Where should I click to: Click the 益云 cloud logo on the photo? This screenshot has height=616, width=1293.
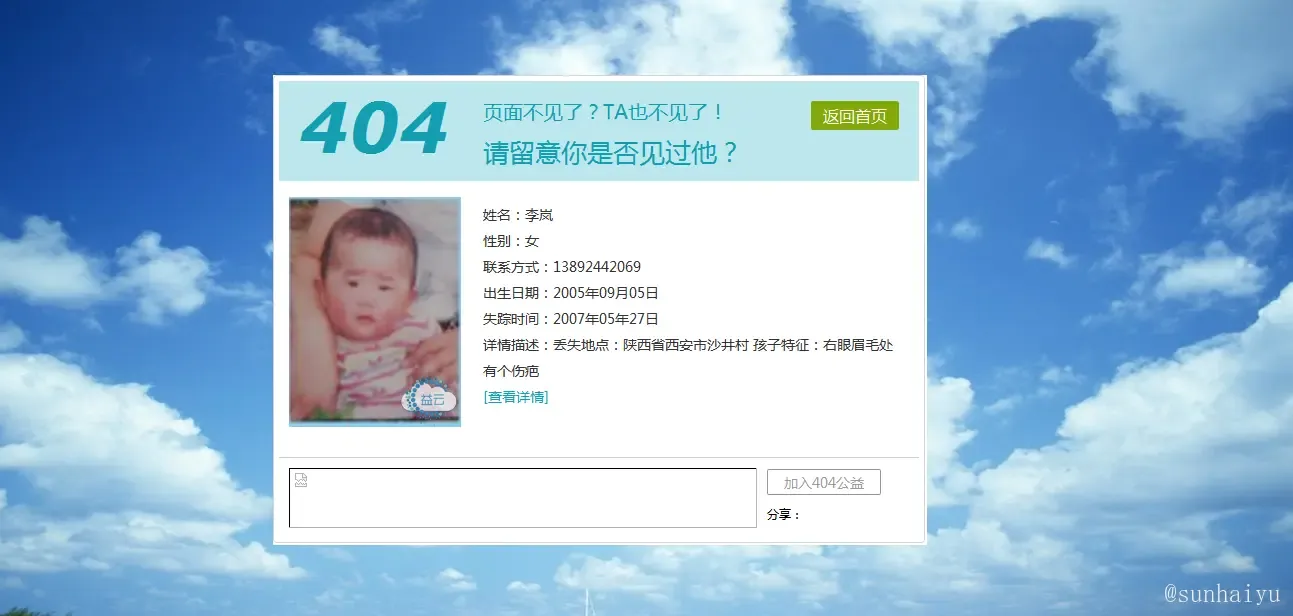tap(430, 397)
